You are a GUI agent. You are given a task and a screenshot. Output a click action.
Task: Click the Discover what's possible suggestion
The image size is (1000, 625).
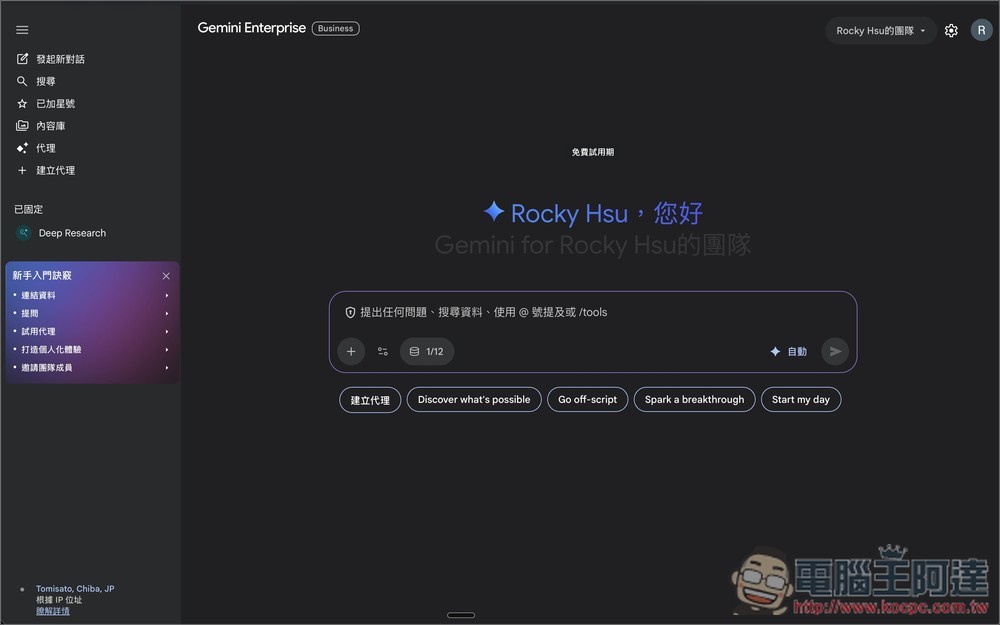pyautogui.click(x=473, y=399)
